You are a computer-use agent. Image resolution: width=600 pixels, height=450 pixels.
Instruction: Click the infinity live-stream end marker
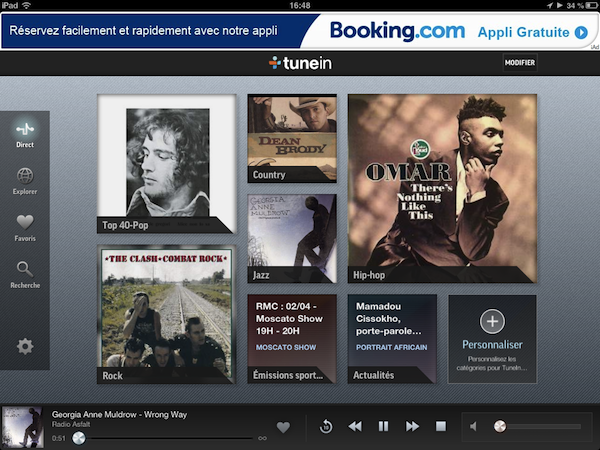click(x=262, y=438)
